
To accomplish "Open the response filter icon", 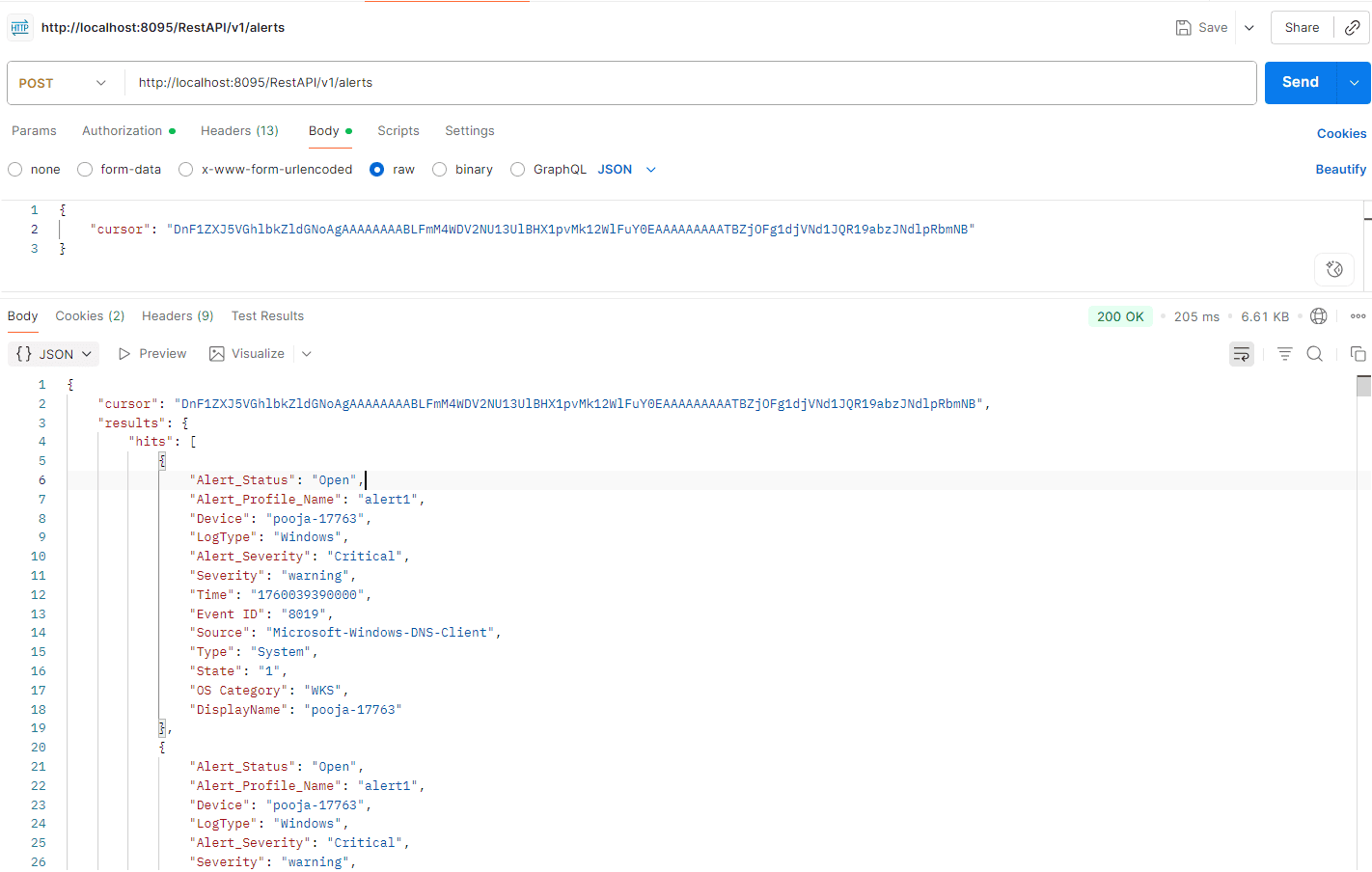I will (x=1284, y=353).
